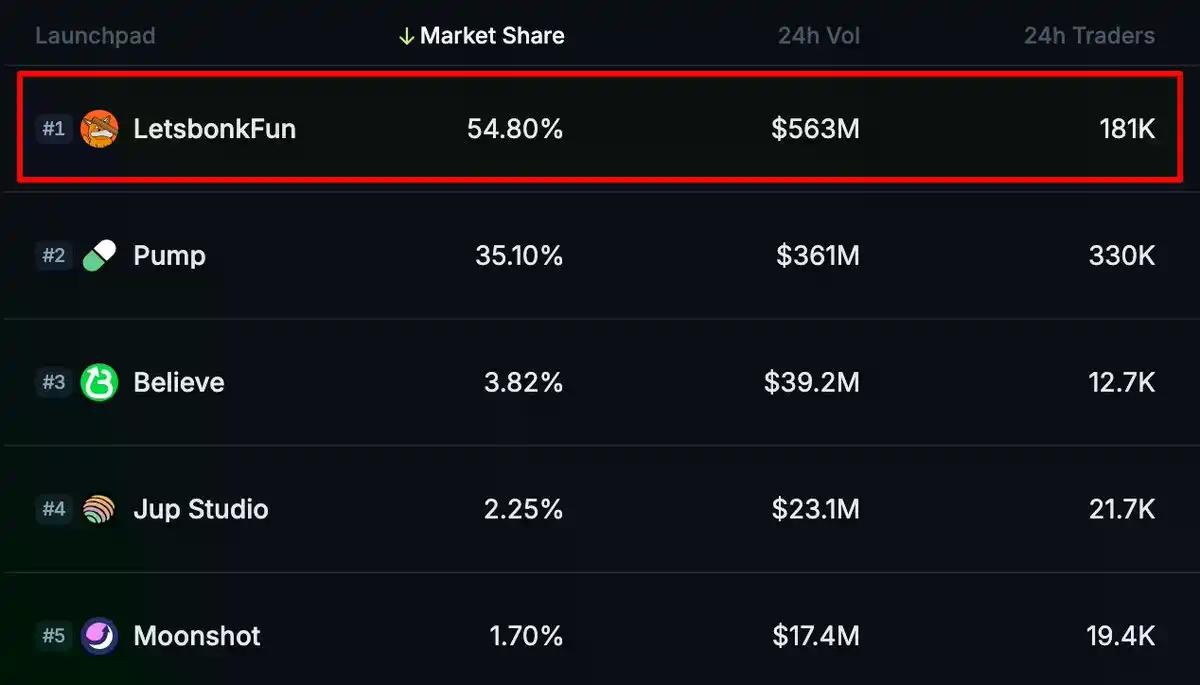The image size is (1200, 685).
Task: Sort table by 24h Vol column
Action: 818,37
